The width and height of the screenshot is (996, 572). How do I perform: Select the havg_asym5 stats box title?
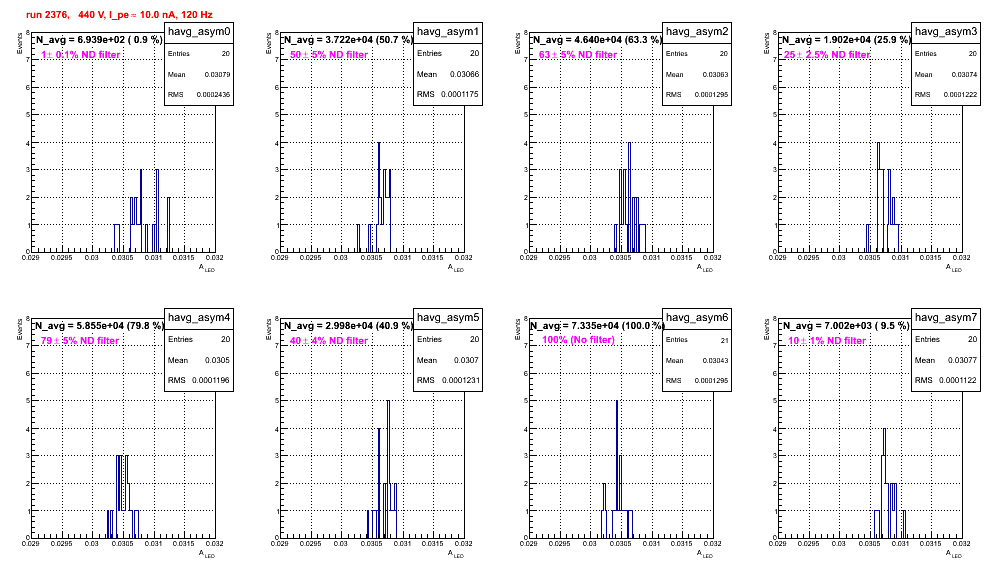[x=448, y=318]
